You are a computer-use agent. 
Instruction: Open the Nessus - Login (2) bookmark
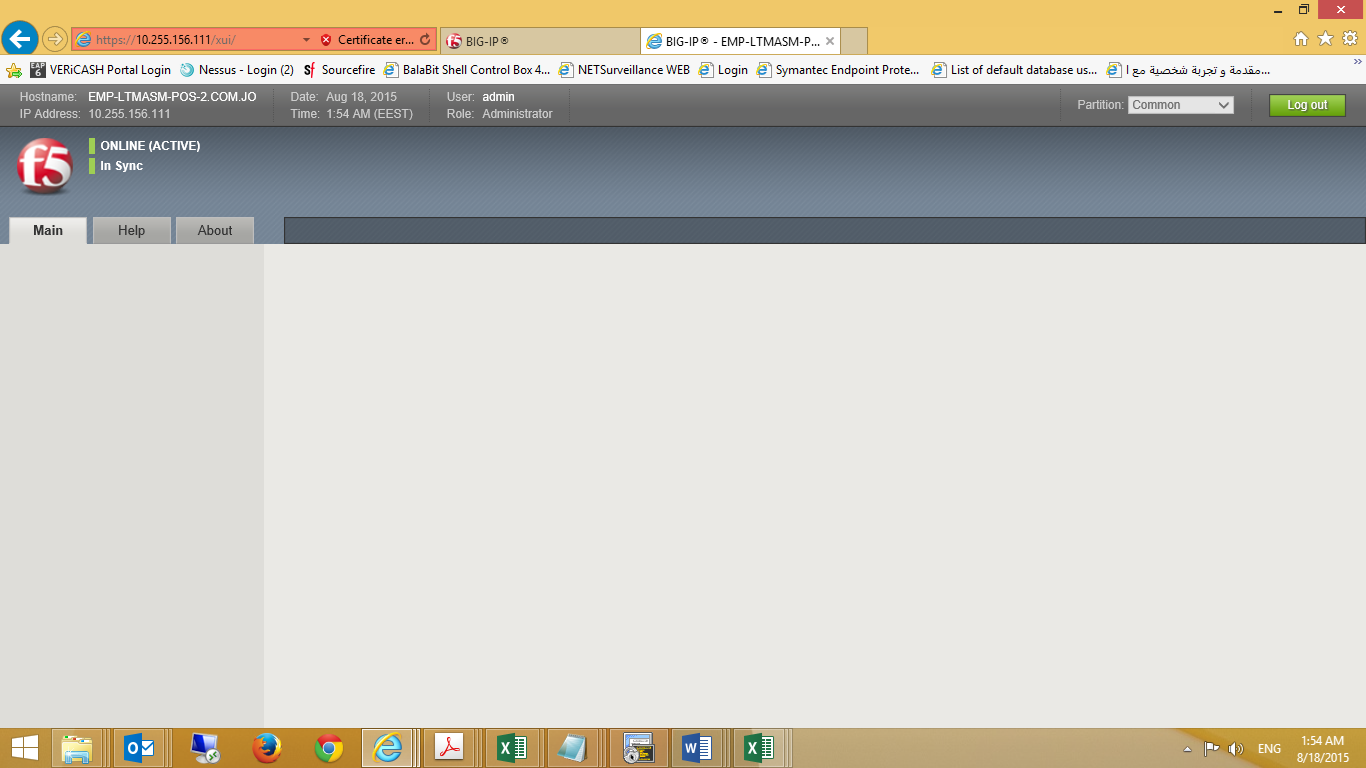pos(237,70)
